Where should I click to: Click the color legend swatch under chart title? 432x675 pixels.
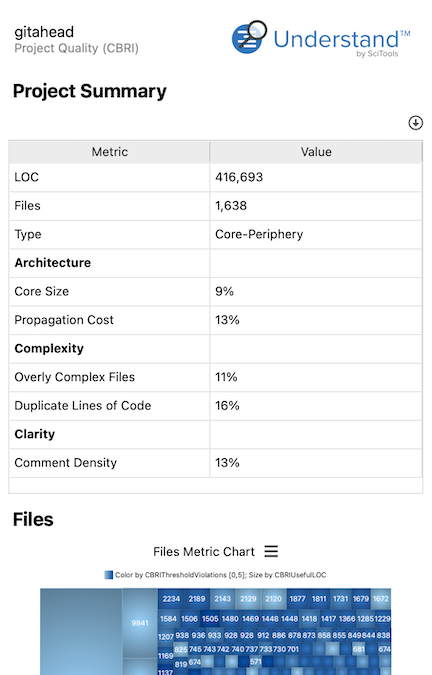click(x=109, y=575)
